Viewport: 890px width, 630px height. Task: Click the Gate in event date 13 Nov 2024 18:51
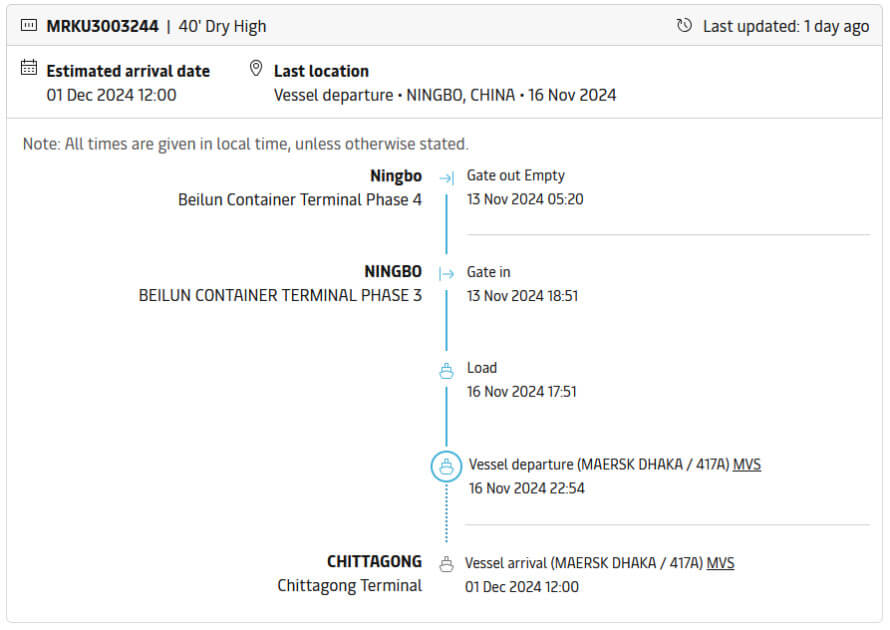click(522, 295)
